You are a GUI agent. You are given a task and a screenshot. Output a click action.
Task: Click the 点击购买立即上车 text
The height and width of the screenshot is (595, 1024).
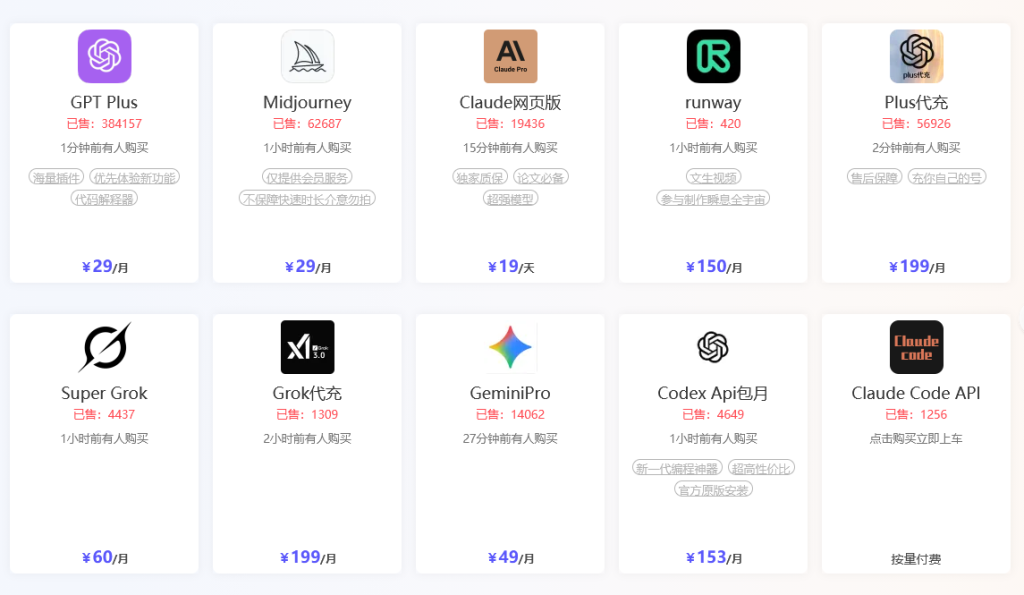(916, 438)
